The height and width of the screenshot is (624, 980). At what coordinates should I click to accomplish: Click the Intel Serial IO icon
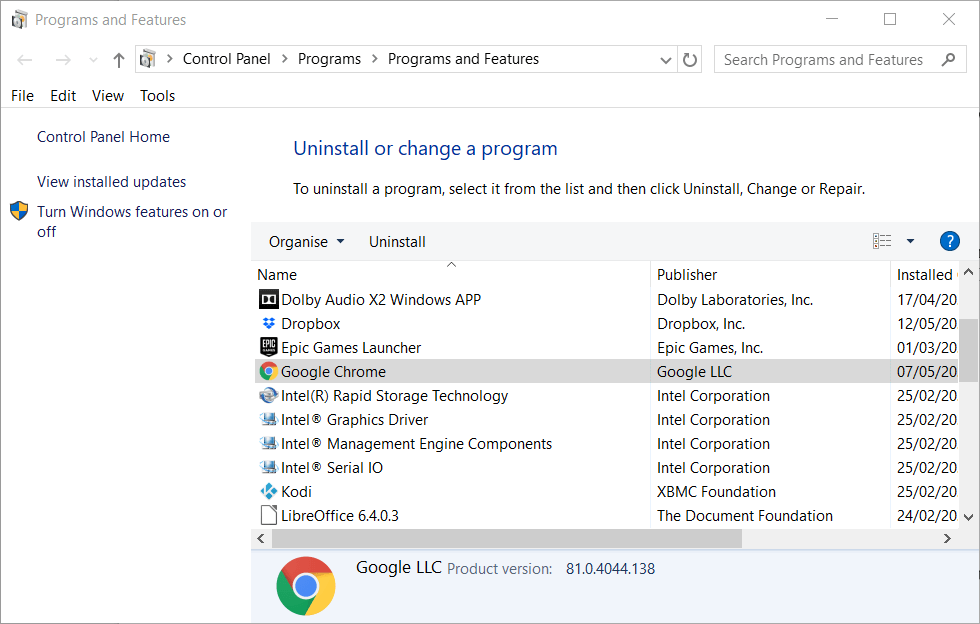point(269,467)
